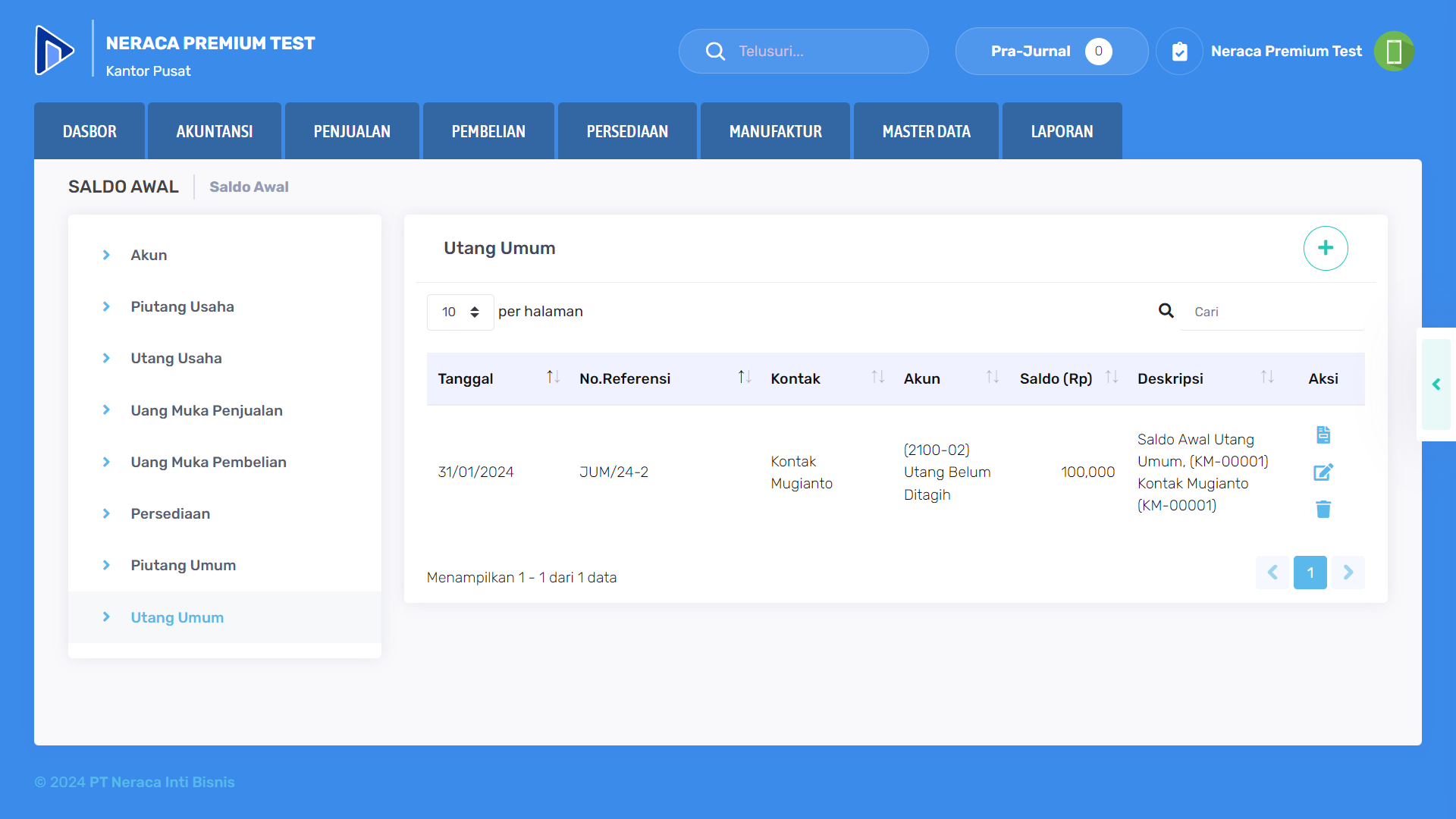Select Uang Muka Penjualan label
The image size is (1456, 819).
(x=206, y=410)
